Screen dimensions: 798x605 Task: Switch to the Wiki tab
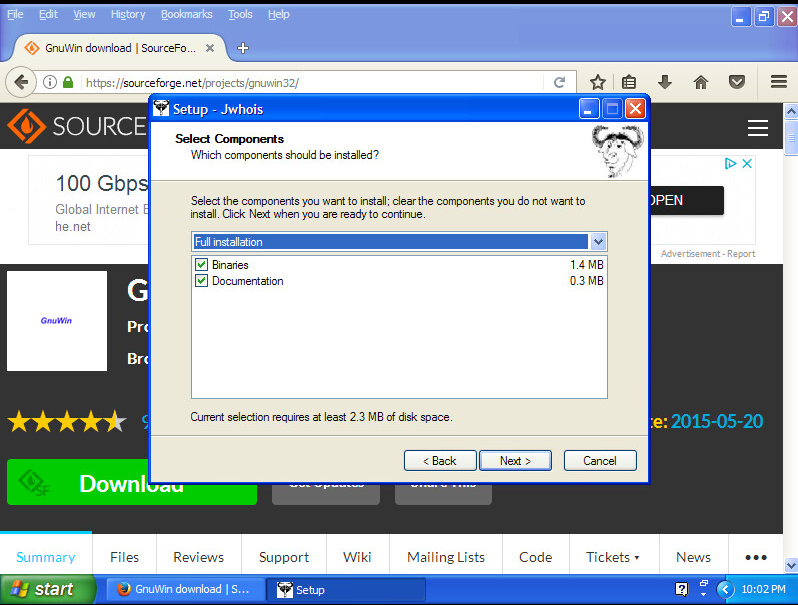357,557
